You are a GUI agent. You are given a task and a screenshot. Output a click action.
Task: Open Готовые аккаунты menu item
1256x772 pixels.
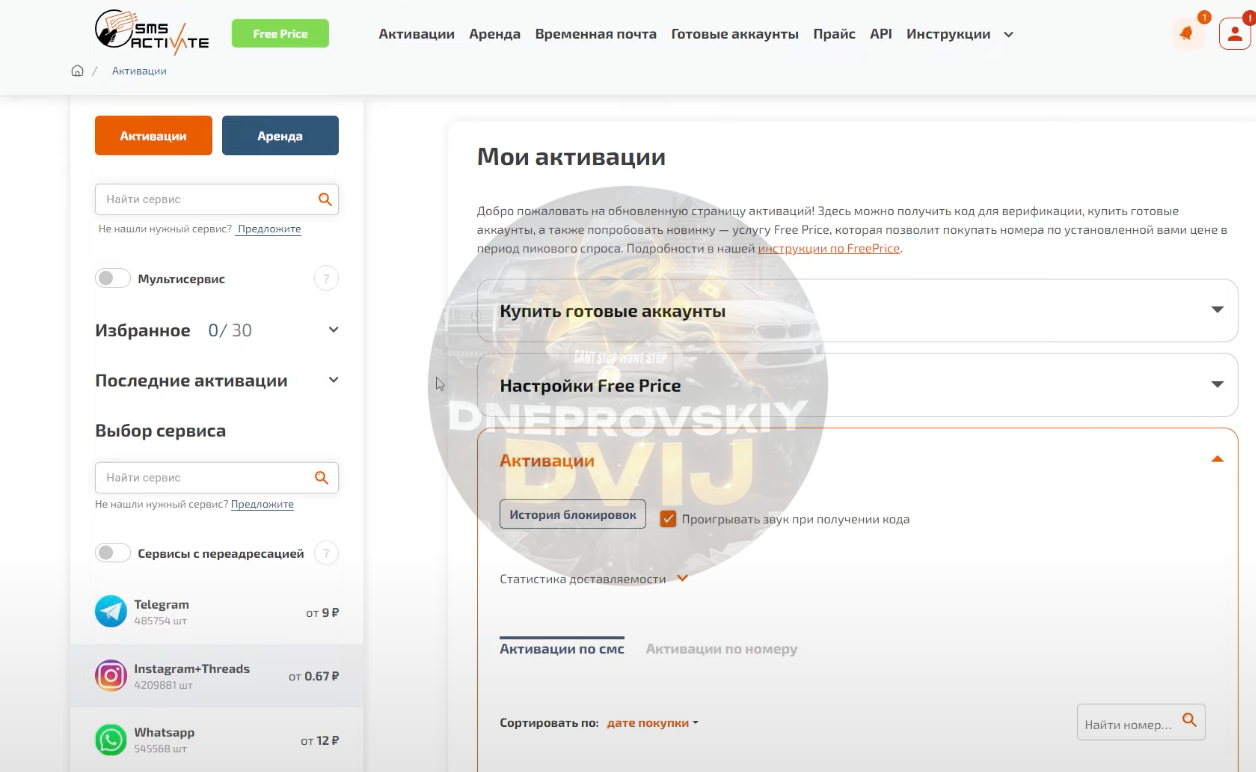tap(735, 34)
